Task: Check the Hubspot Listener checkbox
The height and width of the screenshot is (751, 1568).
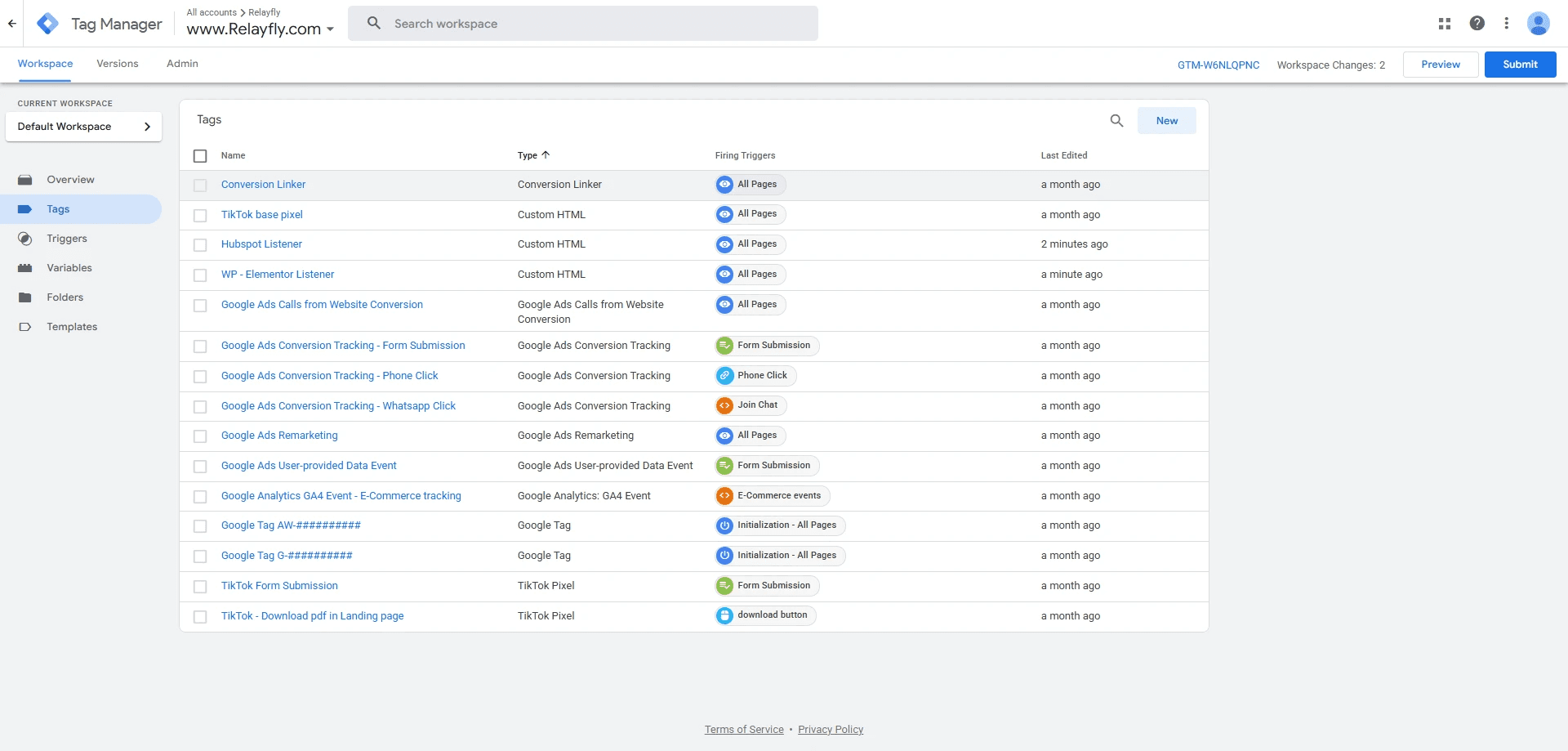Action: point(200,245)
